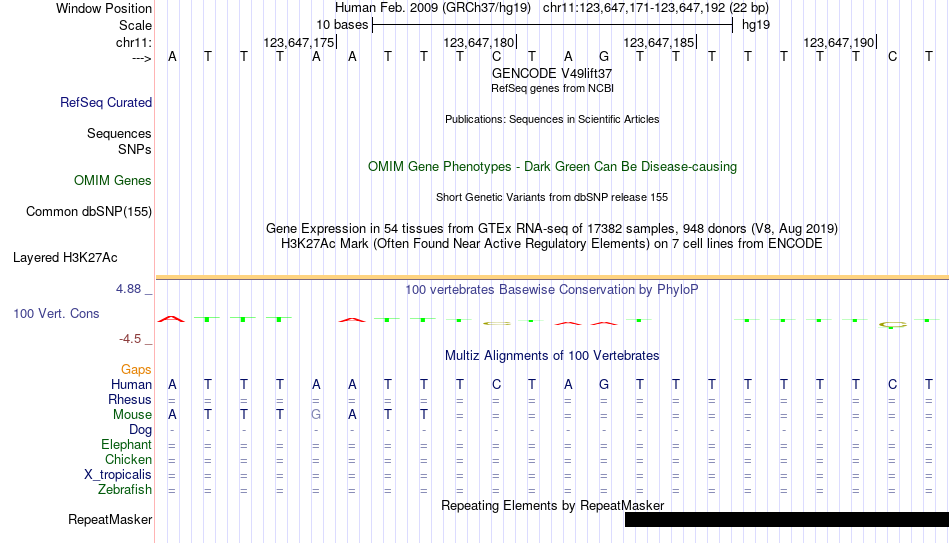Viewport: 950px width, 543px height.
Task: Select the SNPs track label
Action: 135,149
